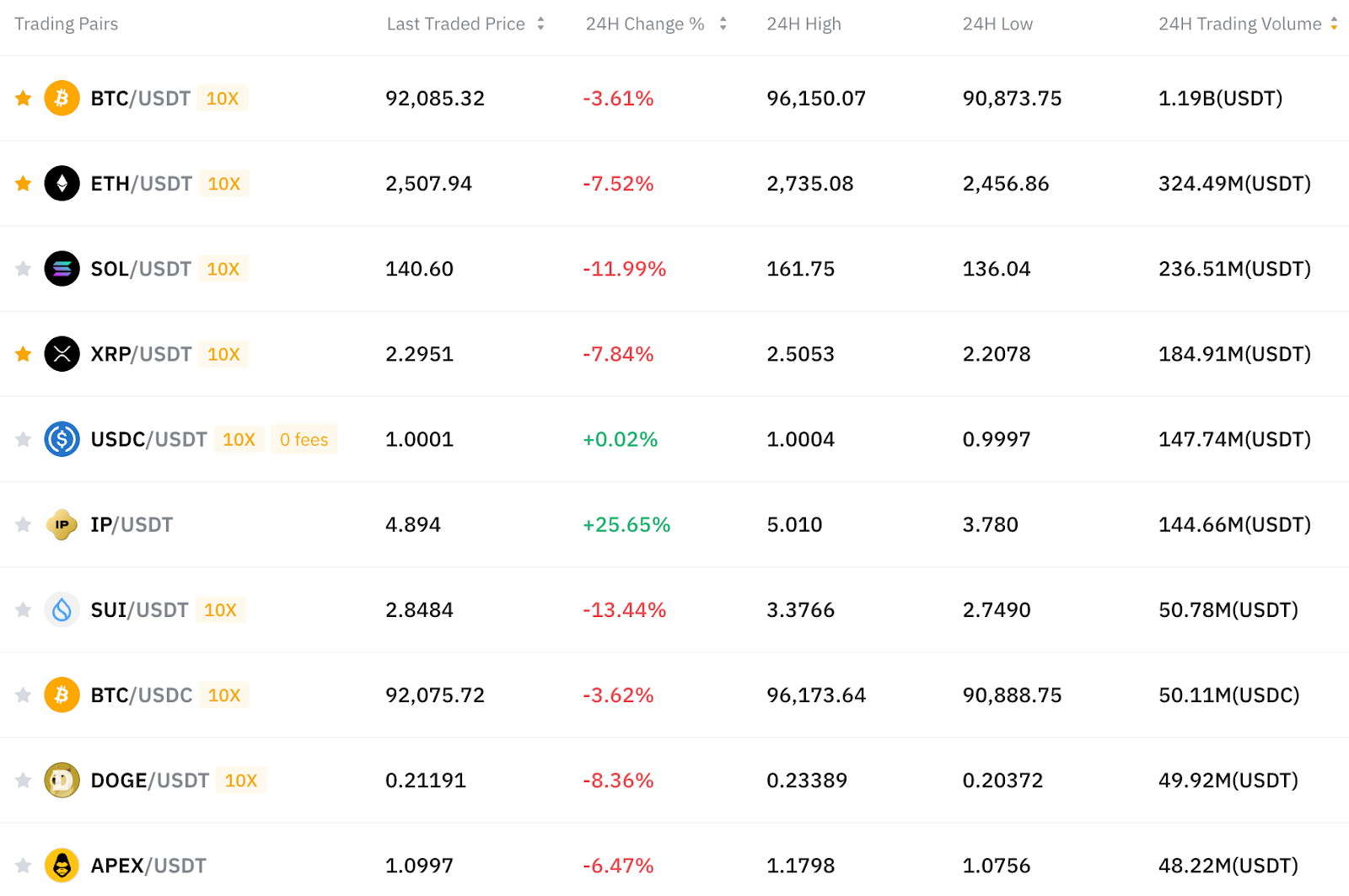Sort by 24H Trading Volume arrows
The width and height of the screenshot is (1349, 896).
tap(1334, 24)
